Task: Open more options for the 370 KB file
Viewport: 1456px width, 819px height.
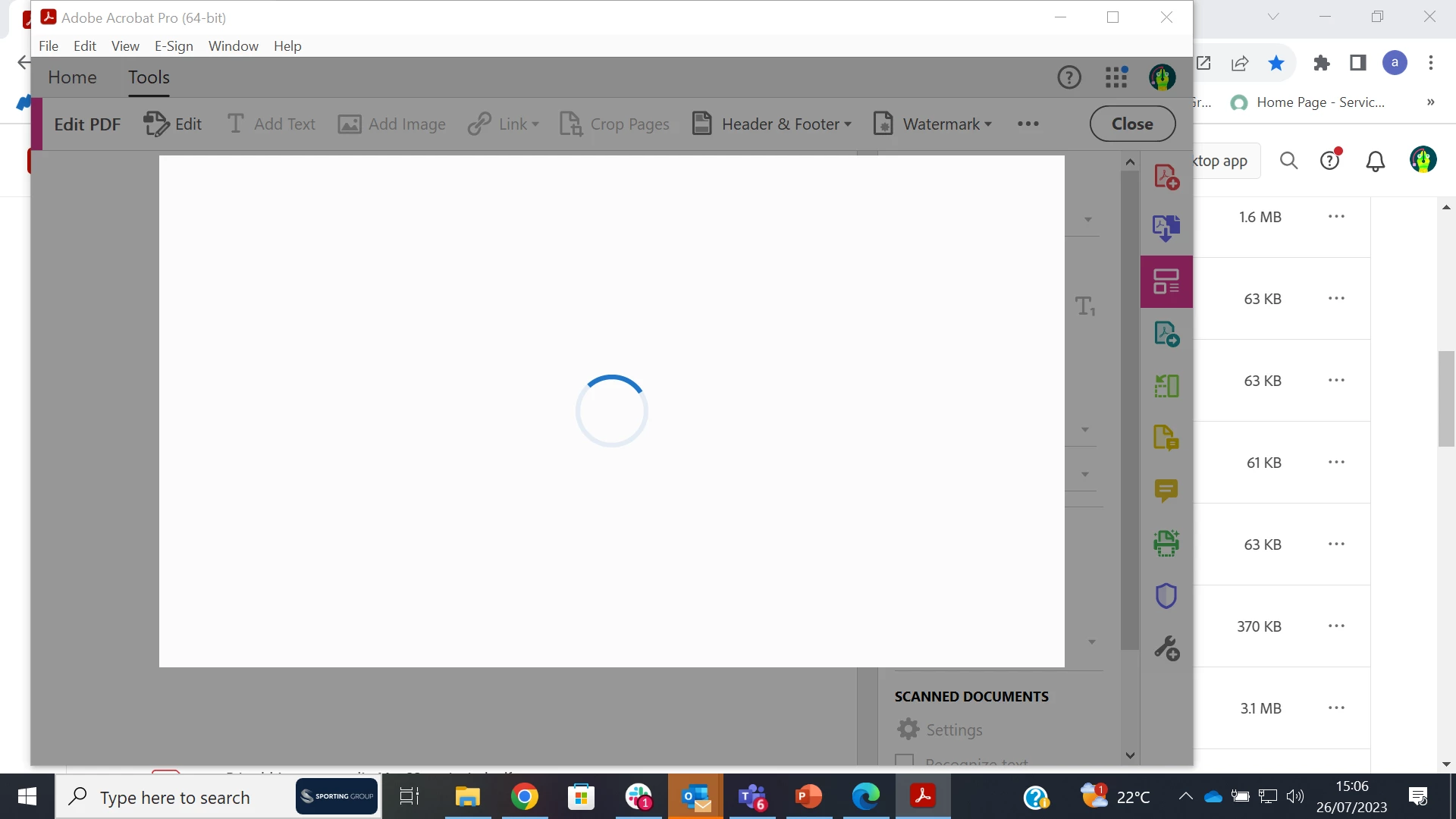Action: tap(1336, 626)
